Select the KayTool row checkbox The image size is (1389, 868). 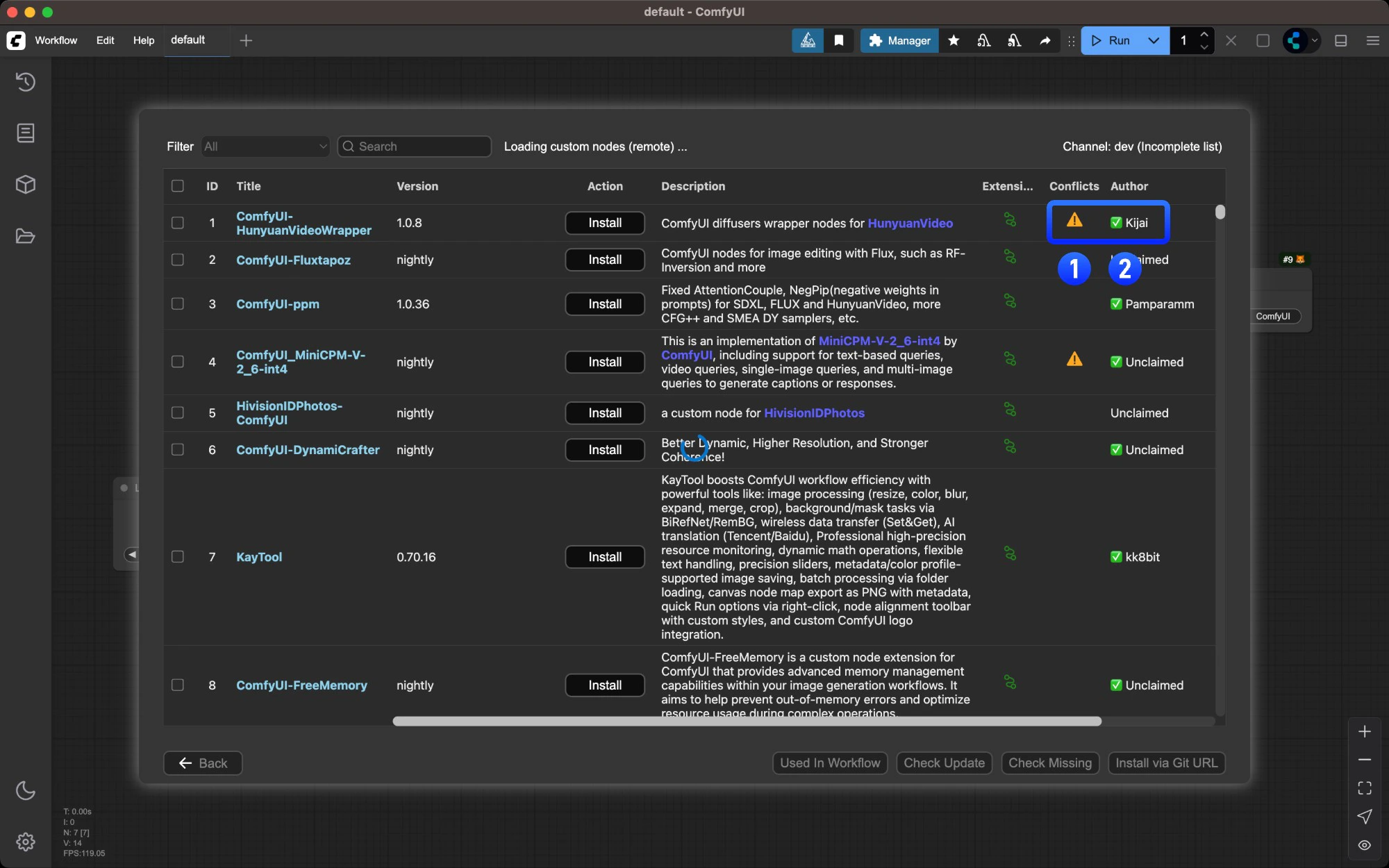point(177,557)
